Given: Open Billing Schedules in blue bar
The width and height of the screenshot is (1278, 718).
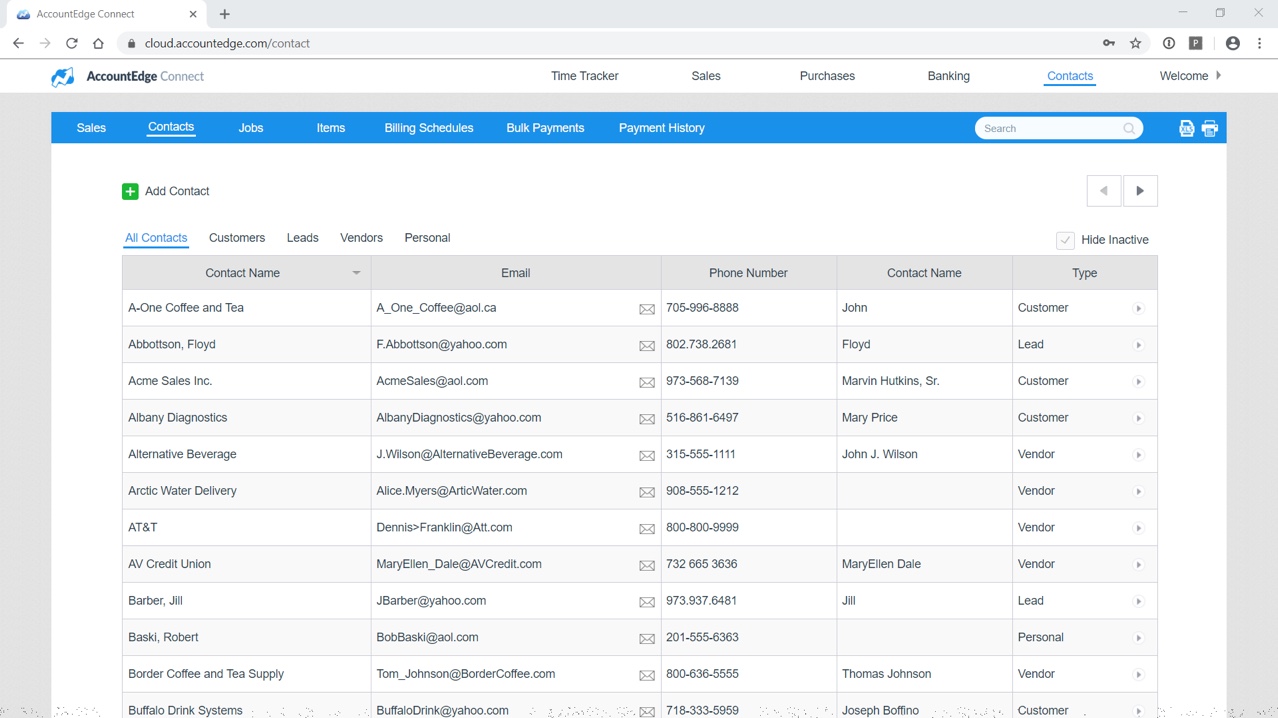Looking at the screenshot, I should coord(429,128).
